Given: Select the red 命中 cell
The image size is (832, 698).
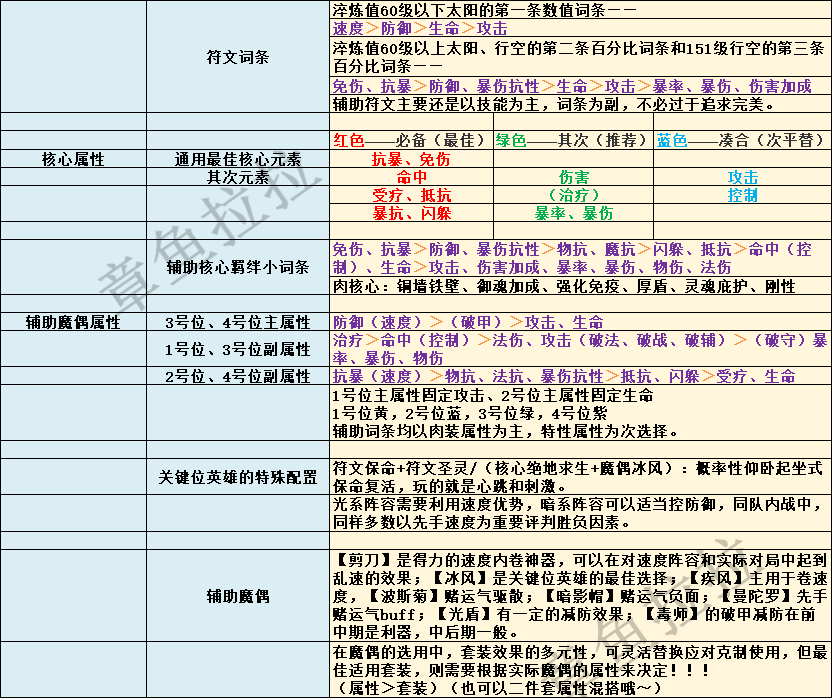Looking at the screenshot, I should (410, 177).
